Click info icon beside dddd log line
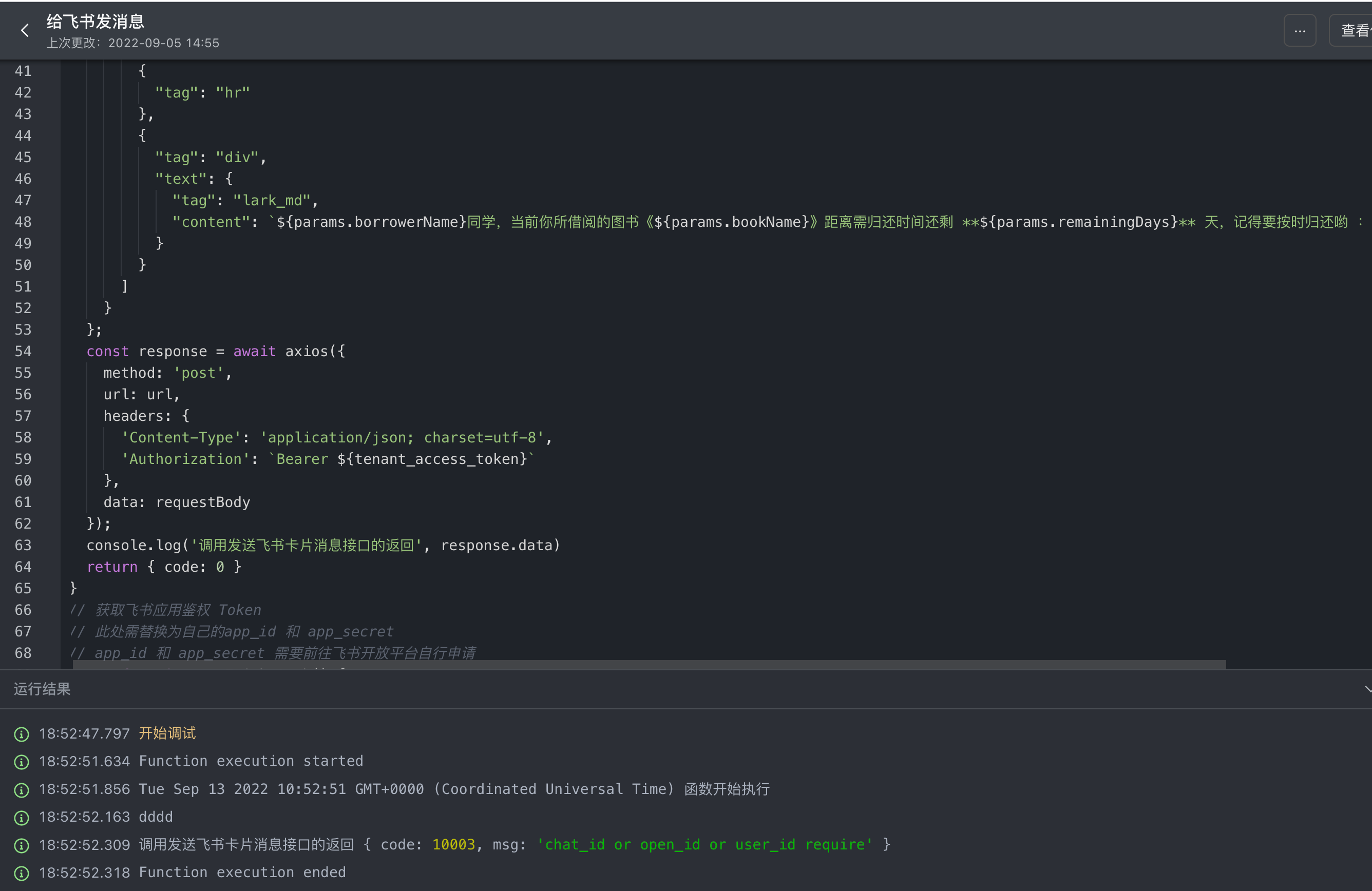Image resolution: width=1372 pixels, height=891 pixels. click(22, 817)
